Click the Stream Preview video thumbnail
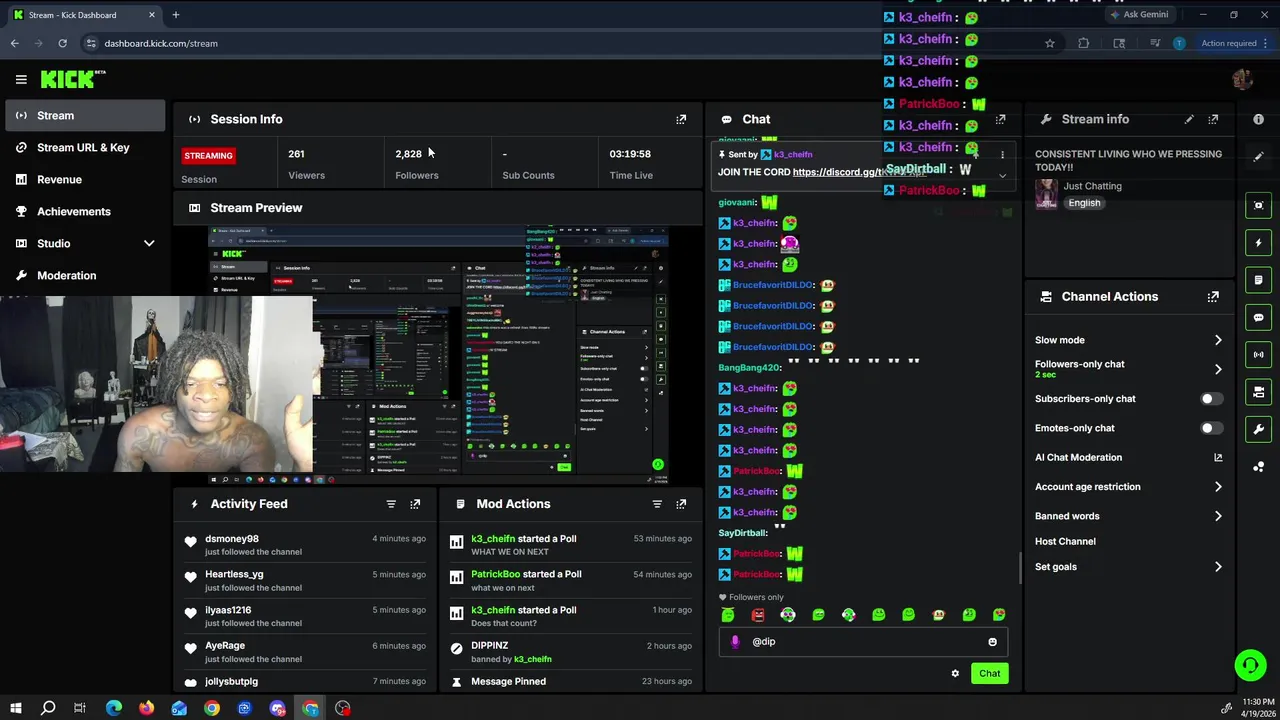Screen dimensions: 1280x720 438,355
